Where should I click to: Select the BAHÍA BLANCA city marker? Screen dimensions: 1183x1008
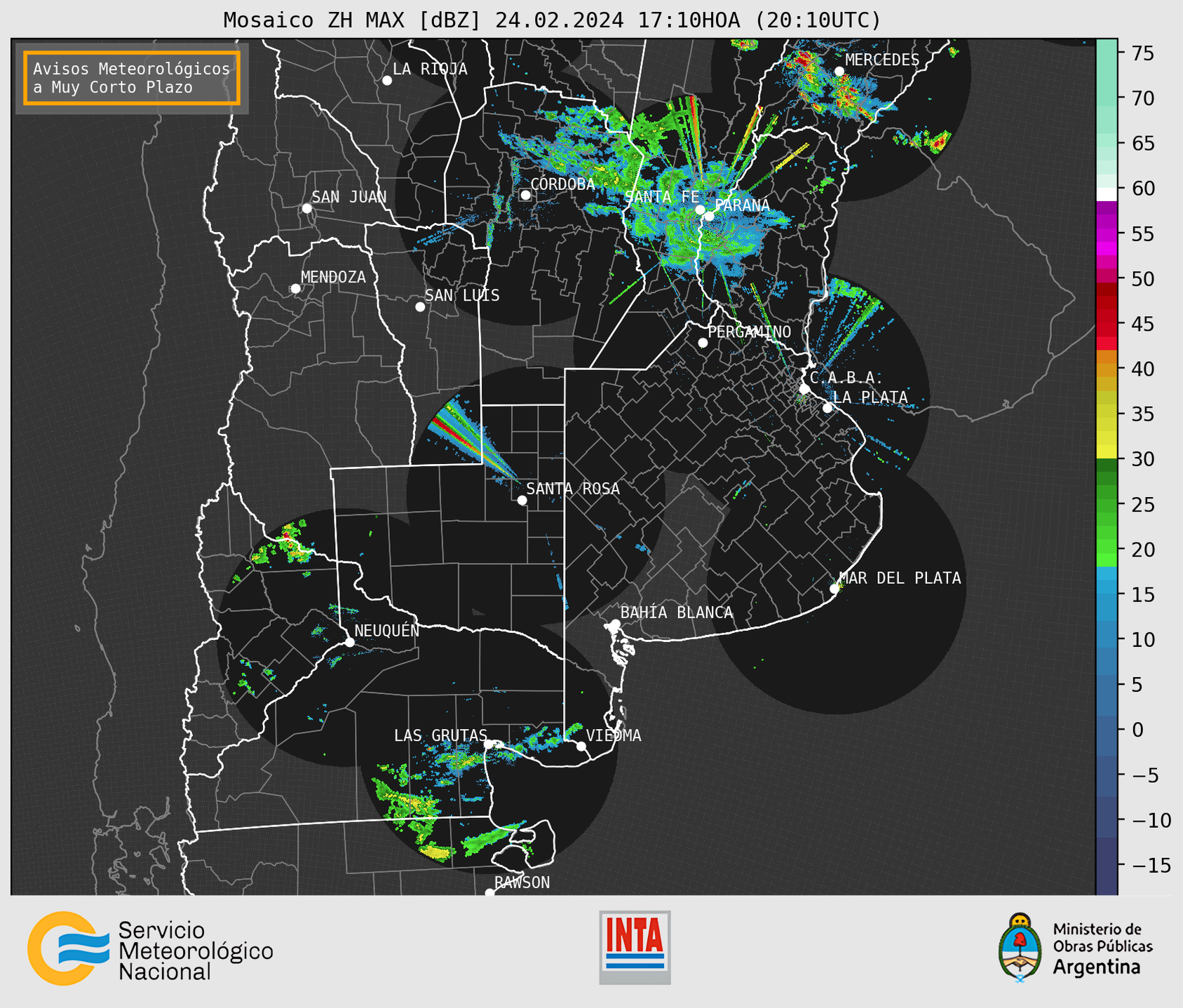615,624
